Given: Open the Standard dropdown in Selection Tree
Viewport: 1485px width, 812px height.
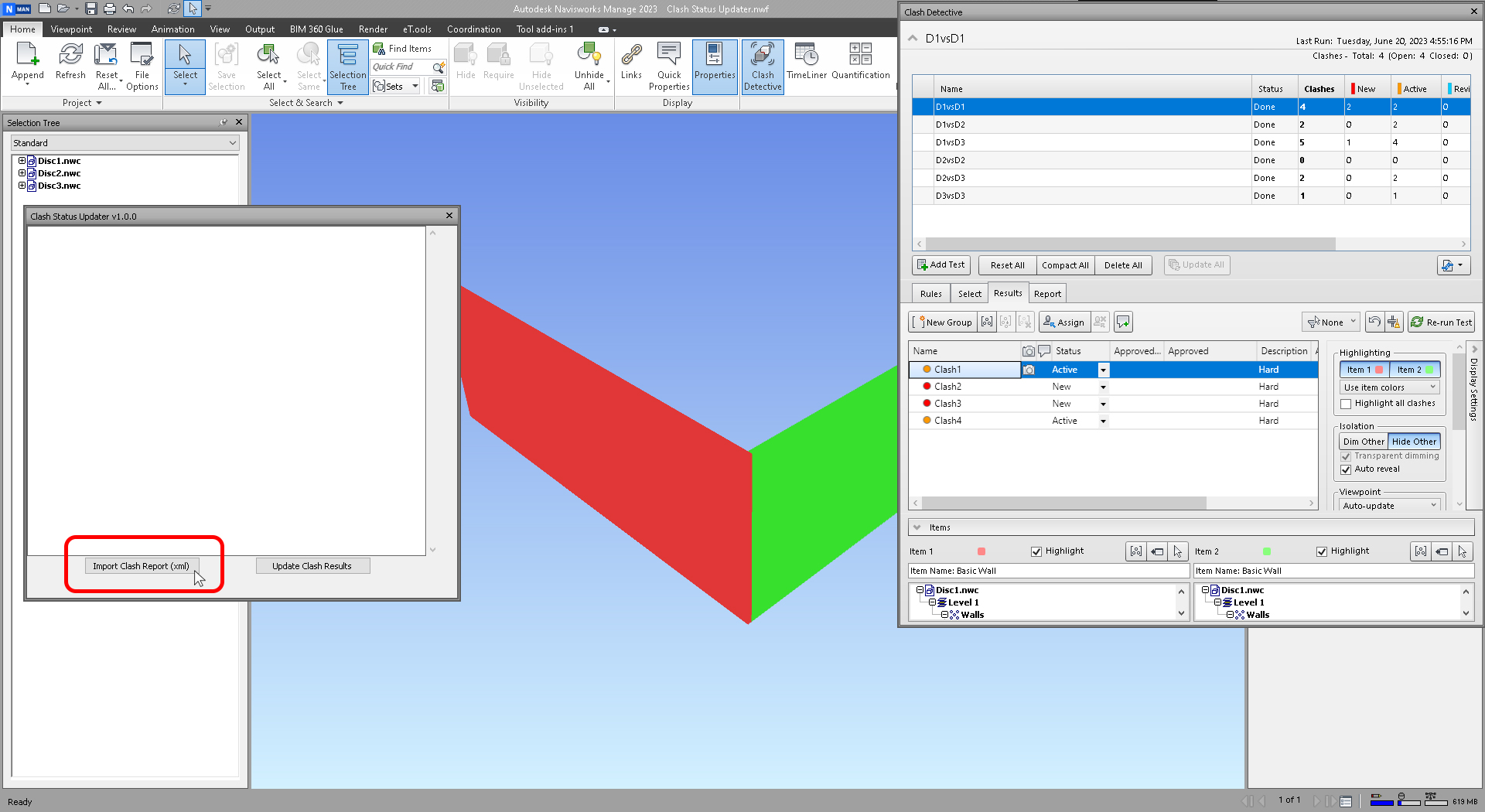Looking at the screenshot, I should point(125,143).
